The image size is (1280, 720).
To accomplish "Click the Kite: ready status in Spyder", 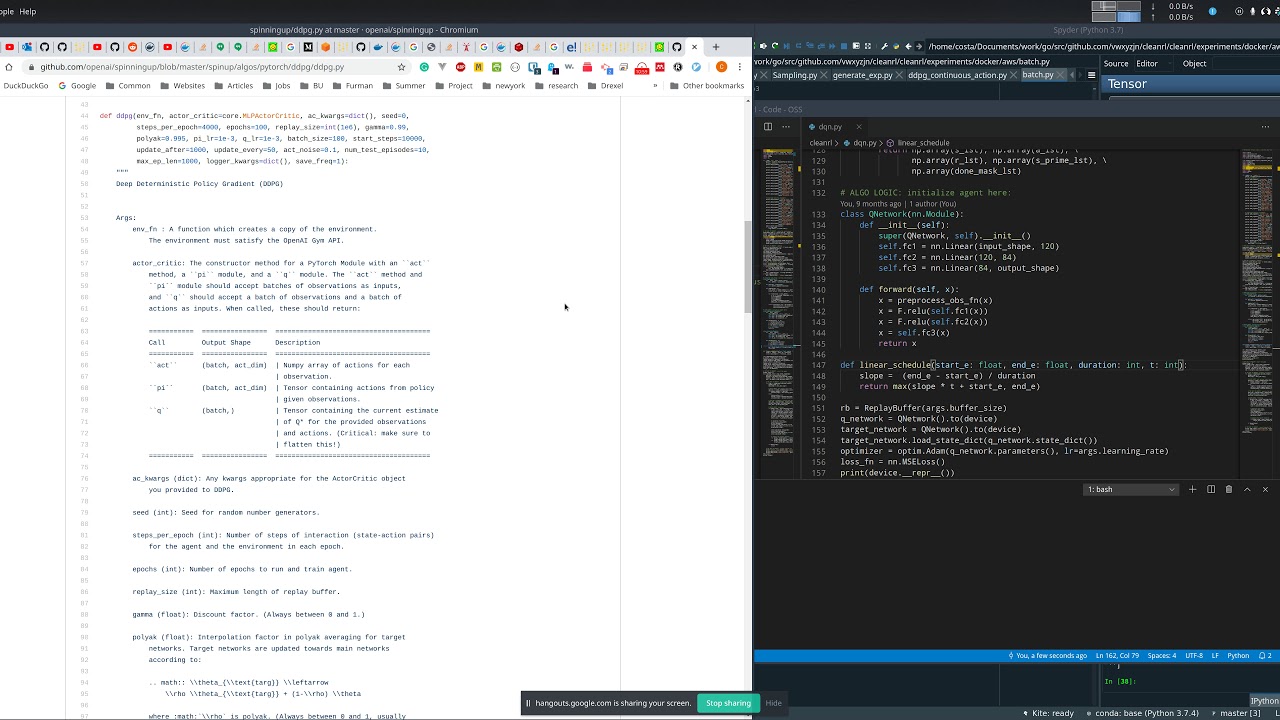I will point(1049,713).
